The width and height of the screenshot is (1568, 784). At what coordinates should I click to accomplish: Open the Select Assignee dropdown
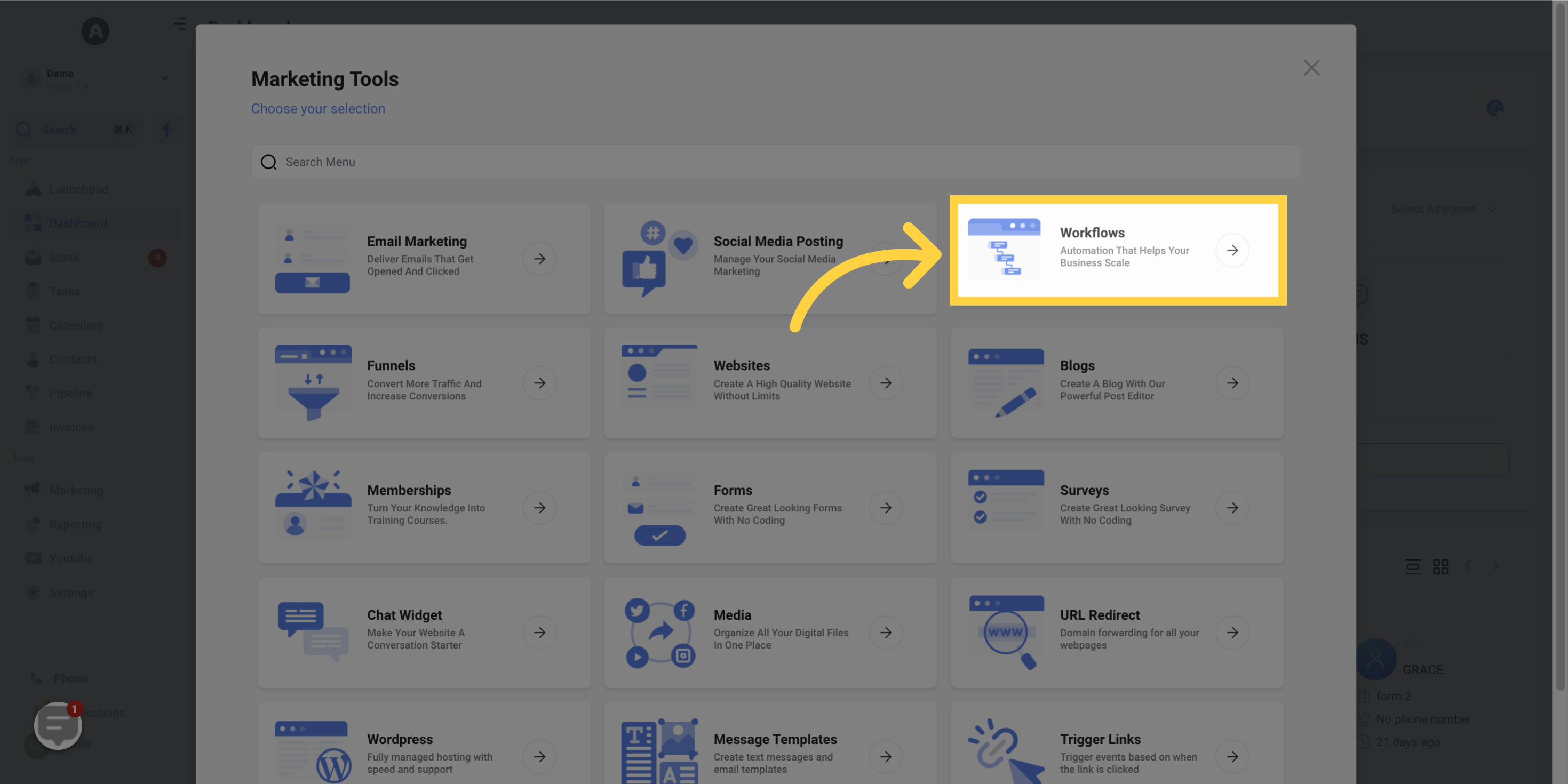[x=1443, y=209]
